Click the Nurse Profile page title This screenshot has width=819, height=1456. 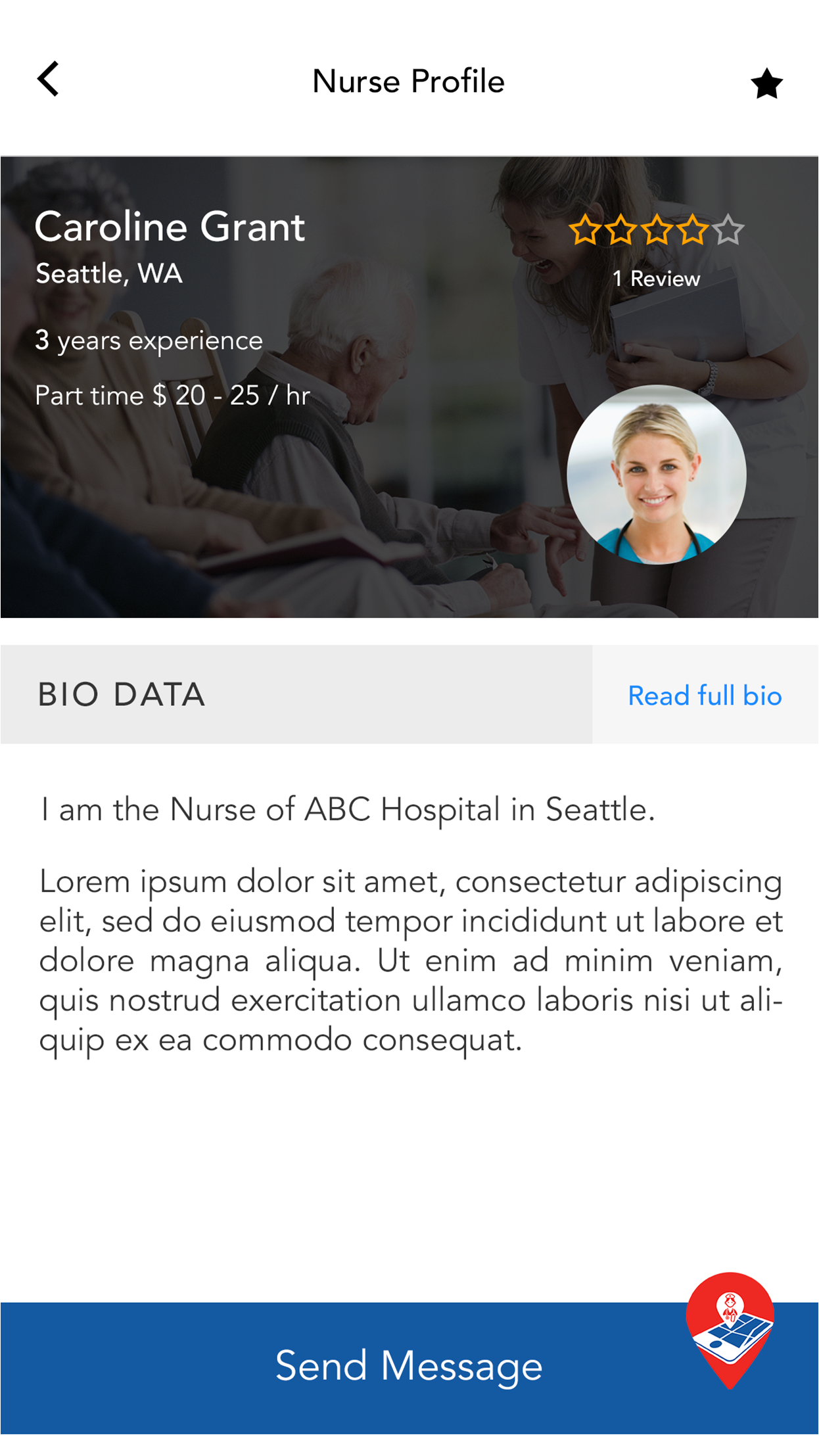408,82
